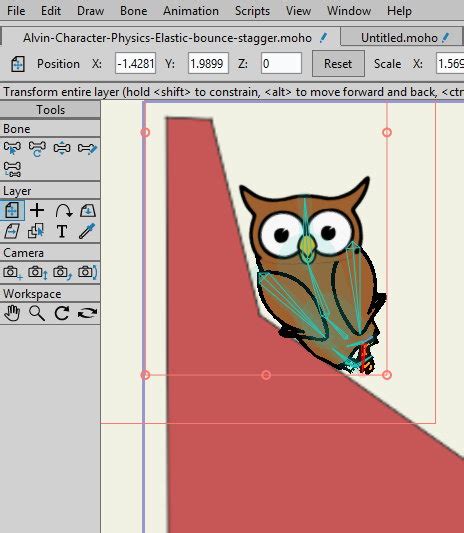Open the Scripts menu

[252, 11]
